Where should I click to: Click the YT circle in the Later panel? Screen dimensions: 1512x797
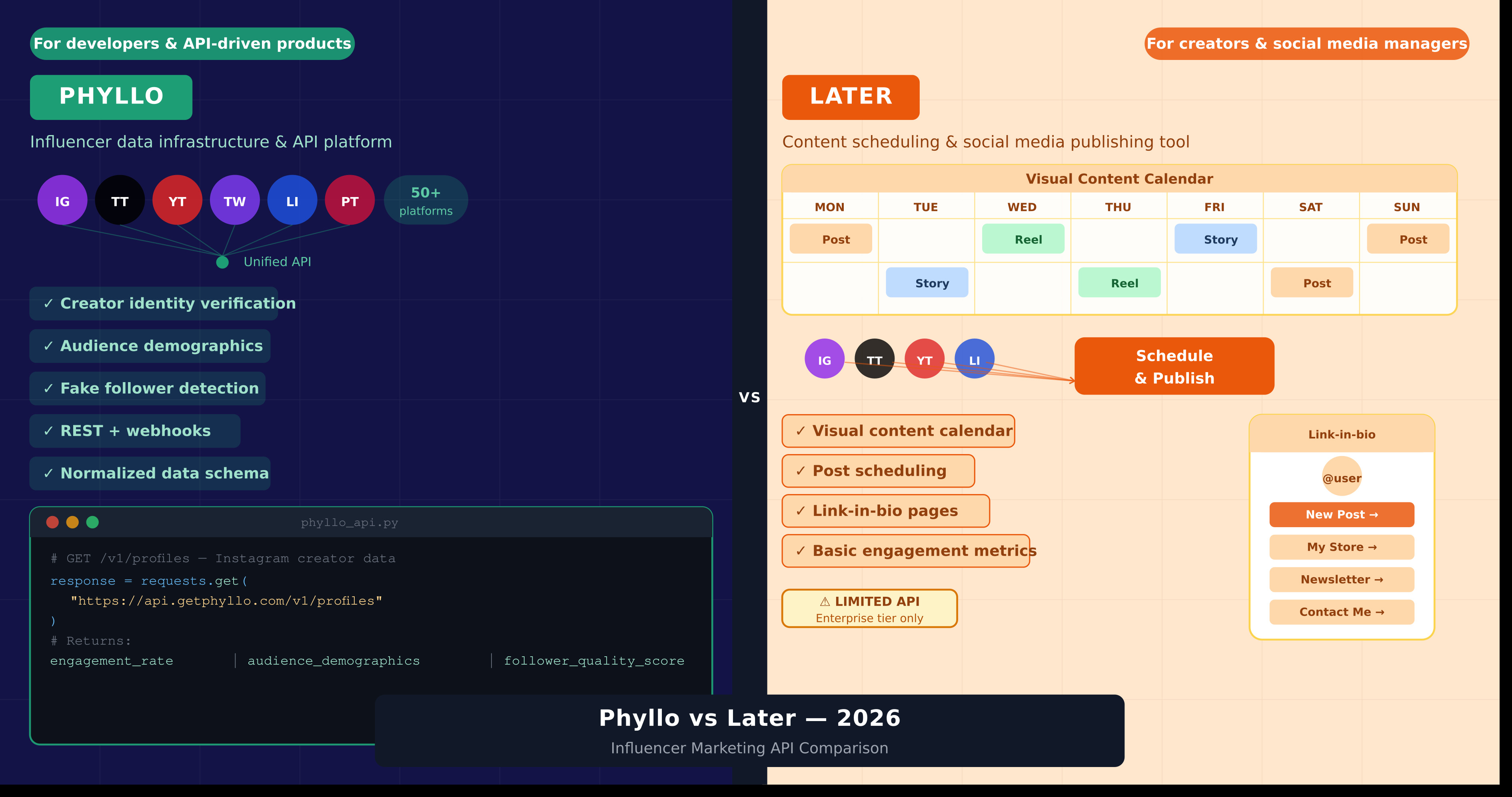(x=925, y=359)
